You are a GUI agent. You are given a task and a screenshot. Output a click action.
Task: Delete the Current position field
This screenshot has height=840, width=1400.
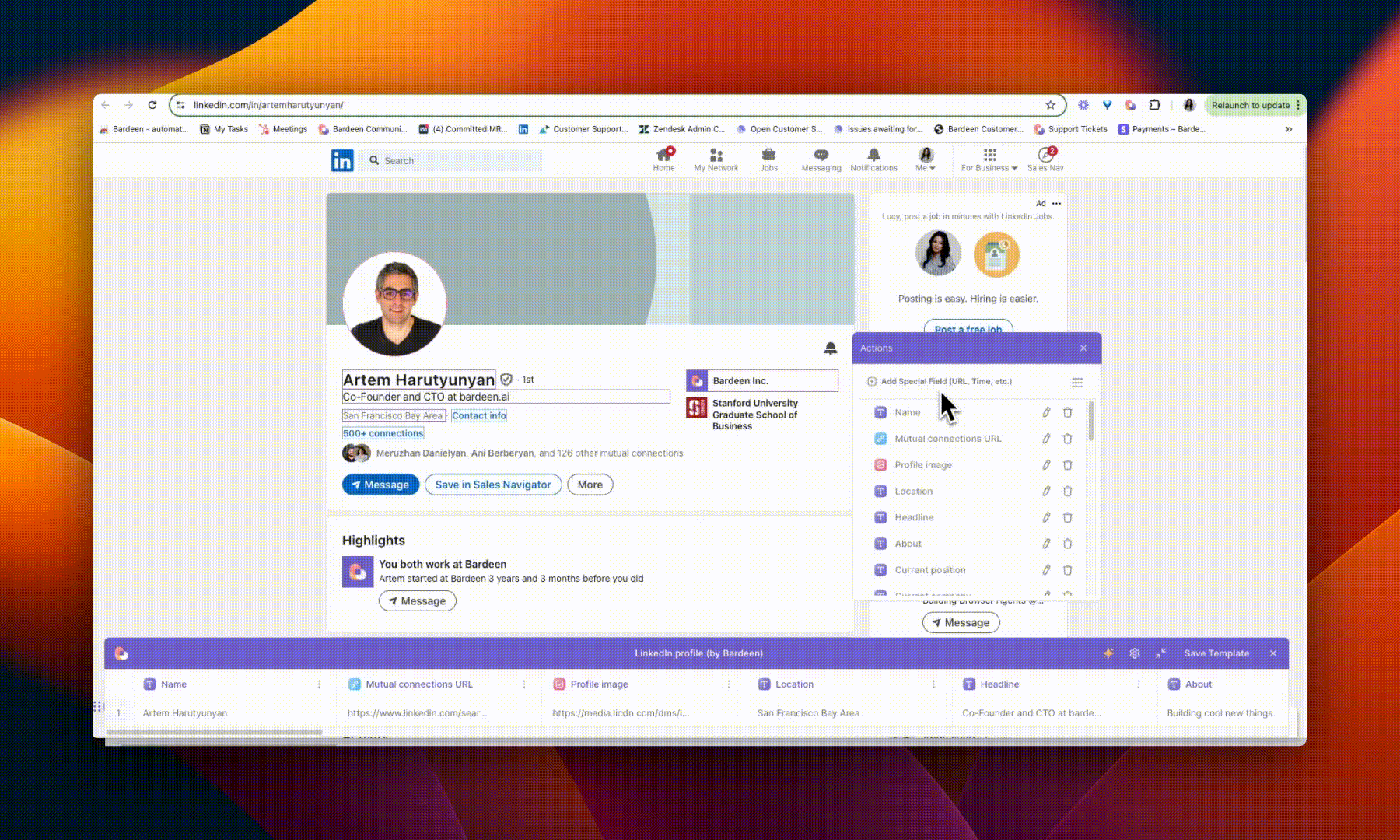(1068, 570)
